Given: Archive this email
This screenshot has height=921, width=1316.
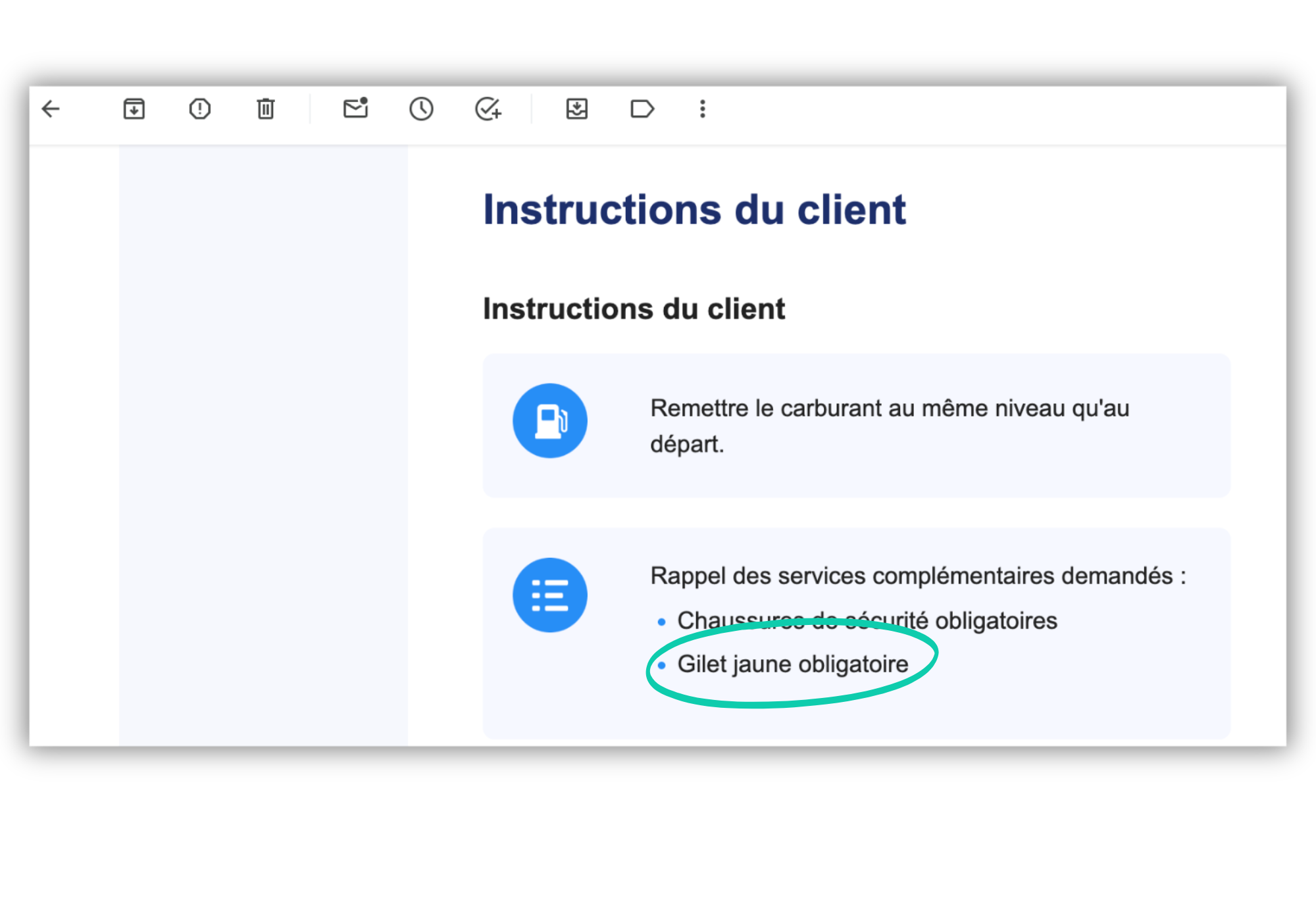Looking at the screenshot, I should click(134, 109).
